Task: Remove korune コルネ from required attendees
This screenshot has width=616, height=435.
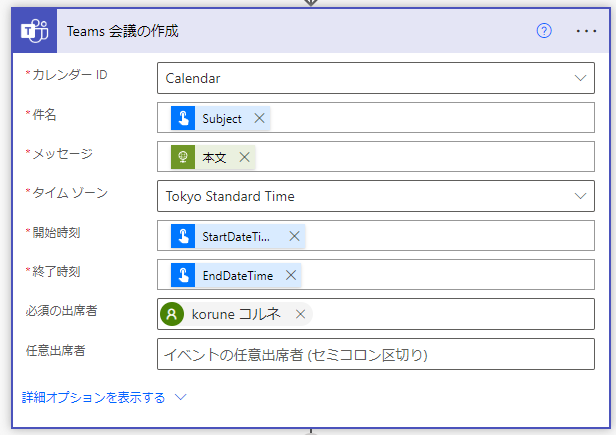Action: [x=301, y=314]
